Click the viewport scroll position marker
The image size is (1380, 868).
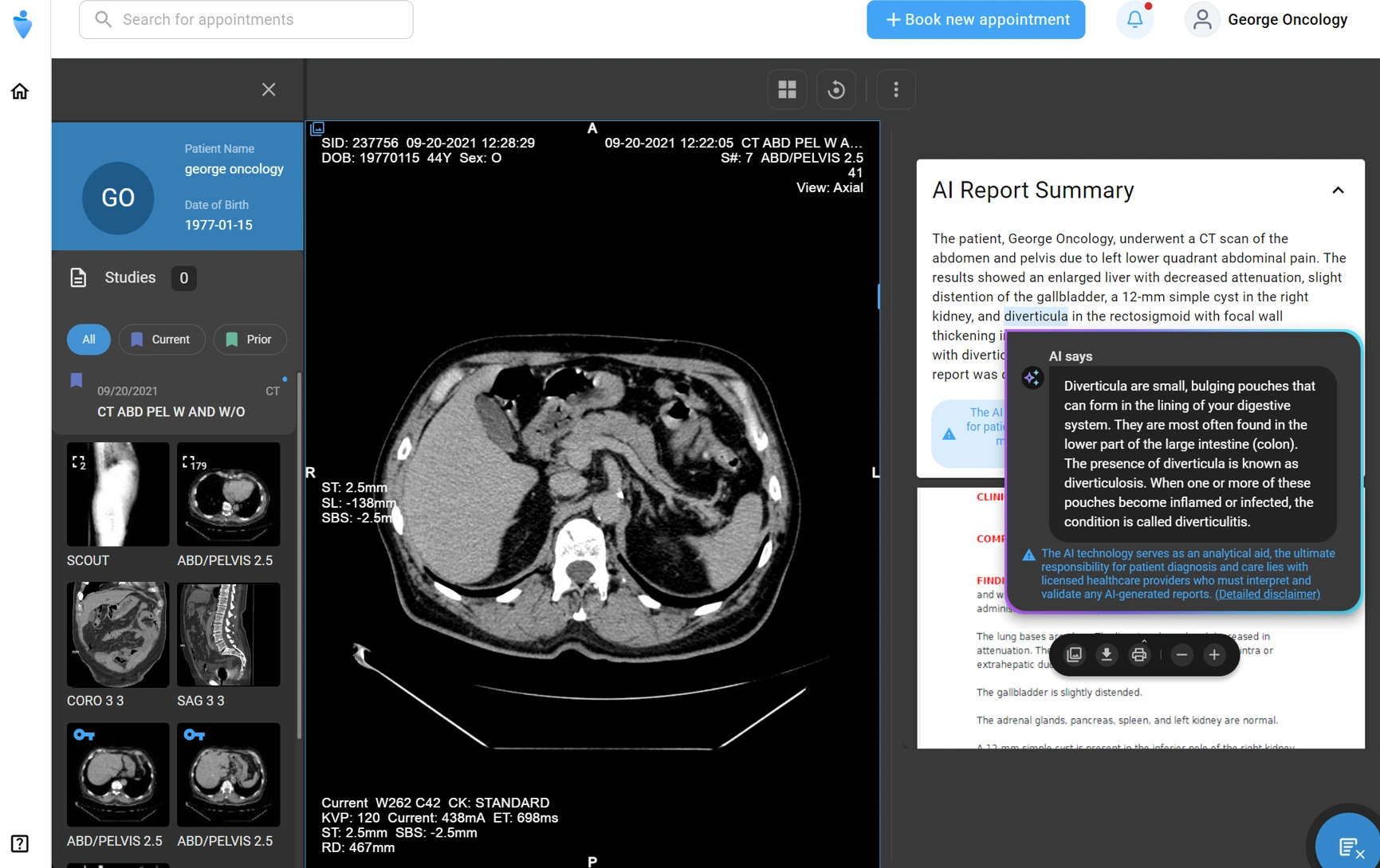(x=879, y=296)
